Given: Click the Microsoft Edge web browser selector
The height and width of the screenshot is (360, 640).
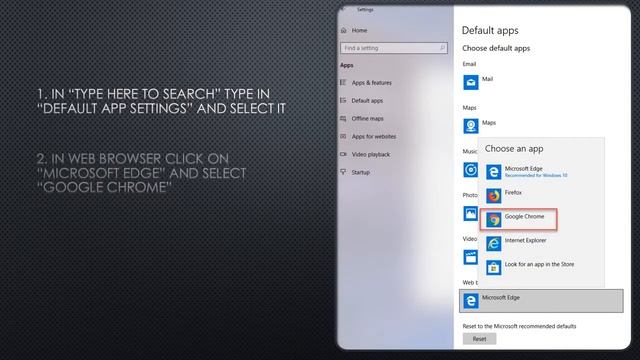Looking at the screenshot, I should pyautogui.click(x=541, y=301).
